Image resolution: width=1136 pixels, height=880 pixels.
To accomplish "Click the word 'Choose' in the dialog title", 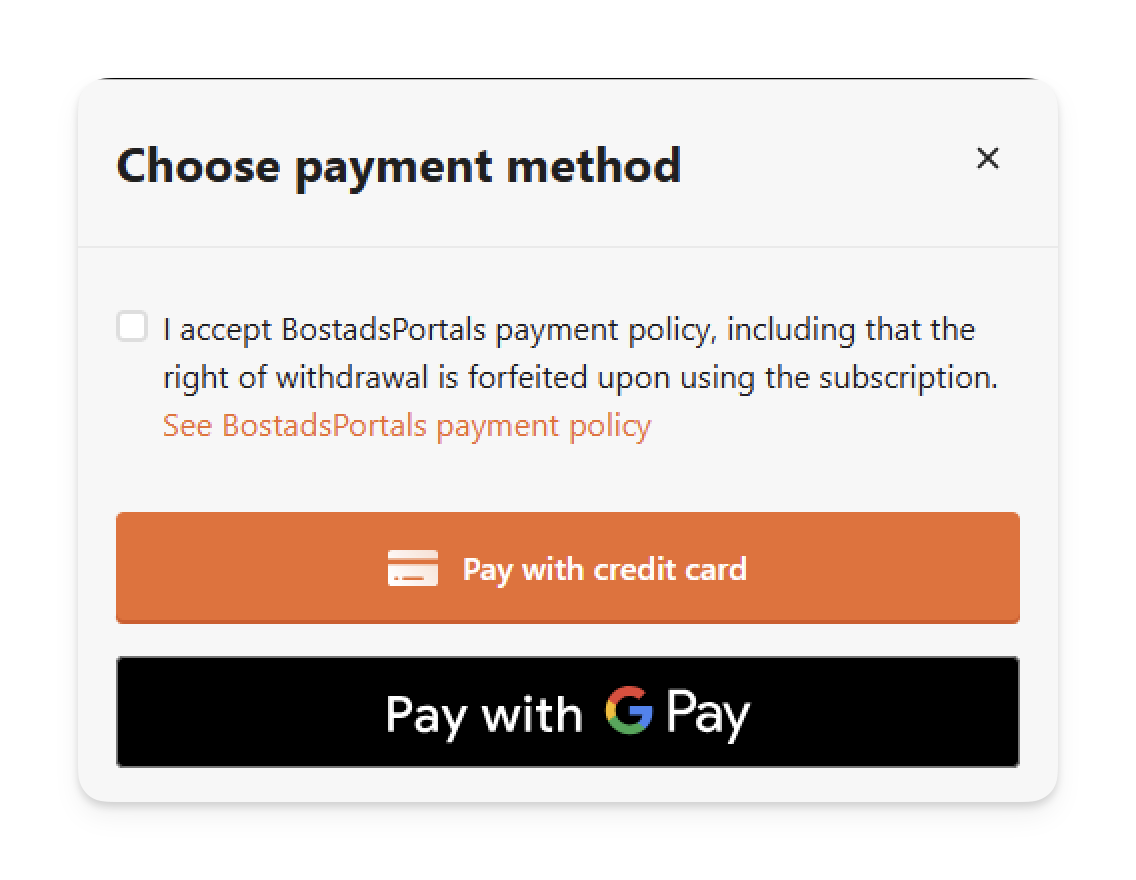I will [199, 166].
